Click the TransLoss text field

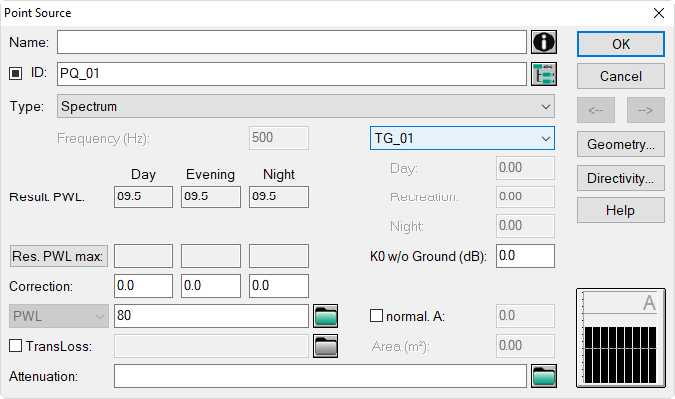(211, 346)
